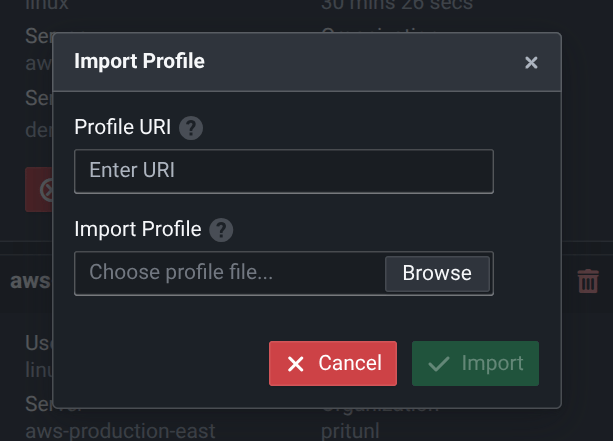Click the checkmark icon in the Import button

pos(438,364)
